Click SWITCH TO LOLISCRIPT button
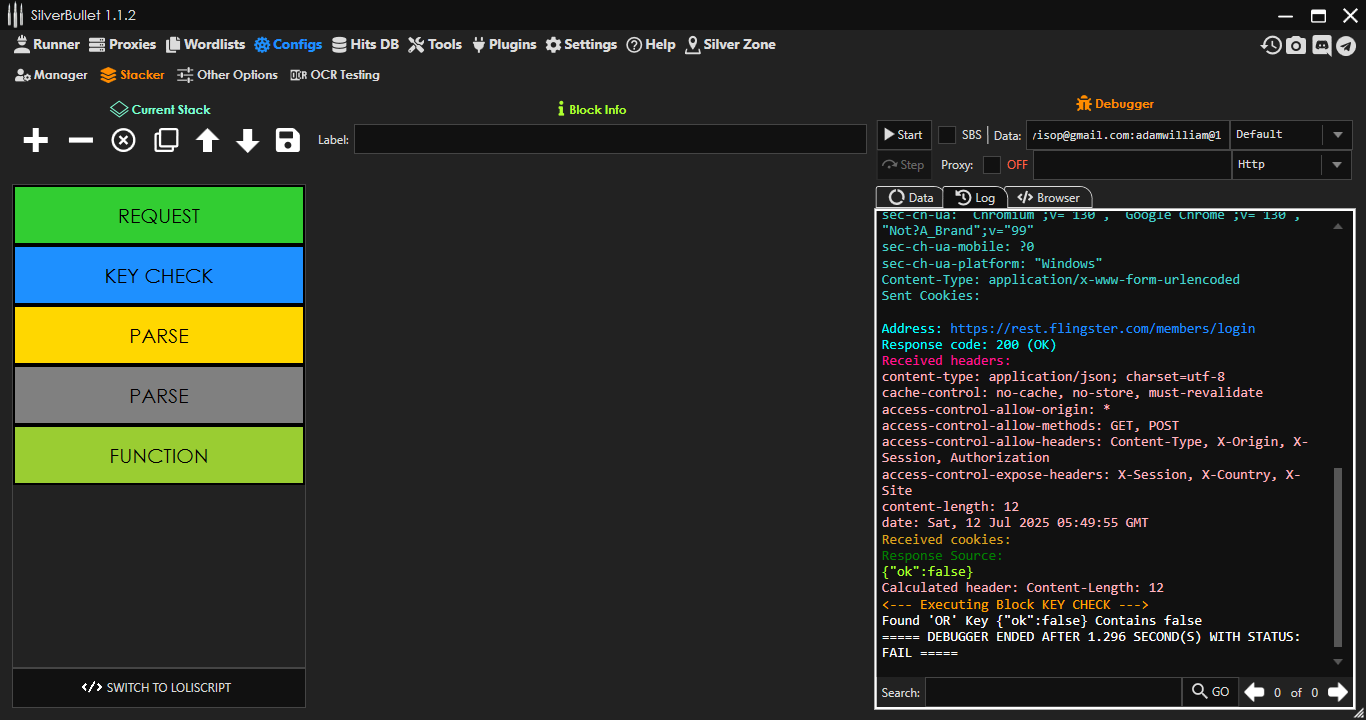Screen dimensions: 1366x720 pos(158,688)
